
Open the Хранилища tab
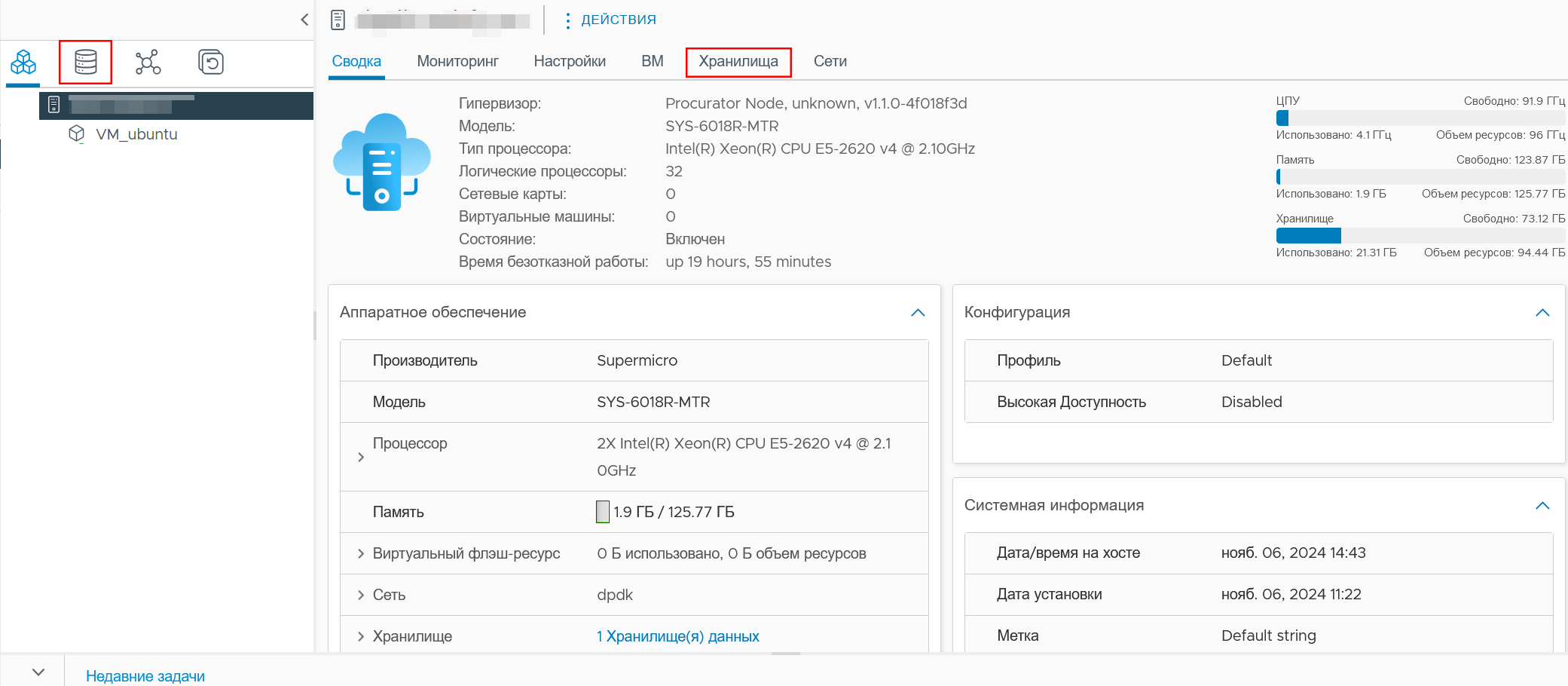click(x=738, y=61)
